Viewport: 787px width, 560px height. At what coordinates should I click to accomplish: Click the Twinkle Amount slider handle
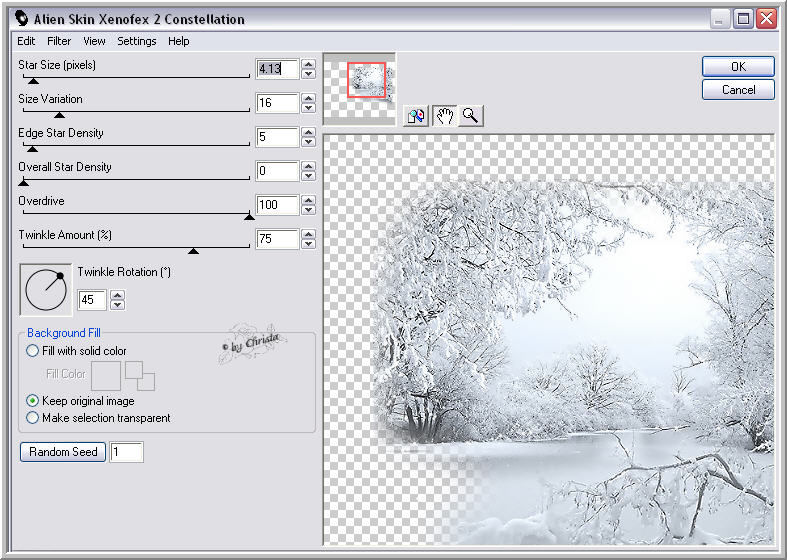(x=193, y=251)
